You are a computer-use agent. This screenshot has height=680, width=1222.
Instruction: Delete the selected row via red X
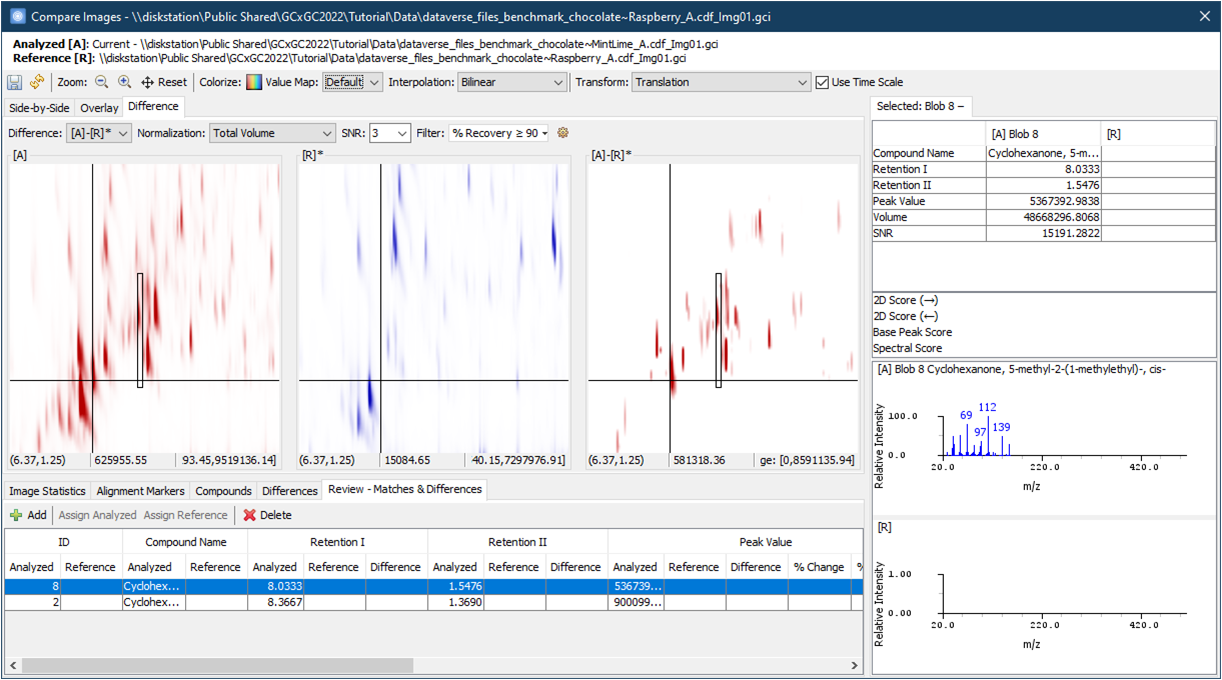(267, 515)
